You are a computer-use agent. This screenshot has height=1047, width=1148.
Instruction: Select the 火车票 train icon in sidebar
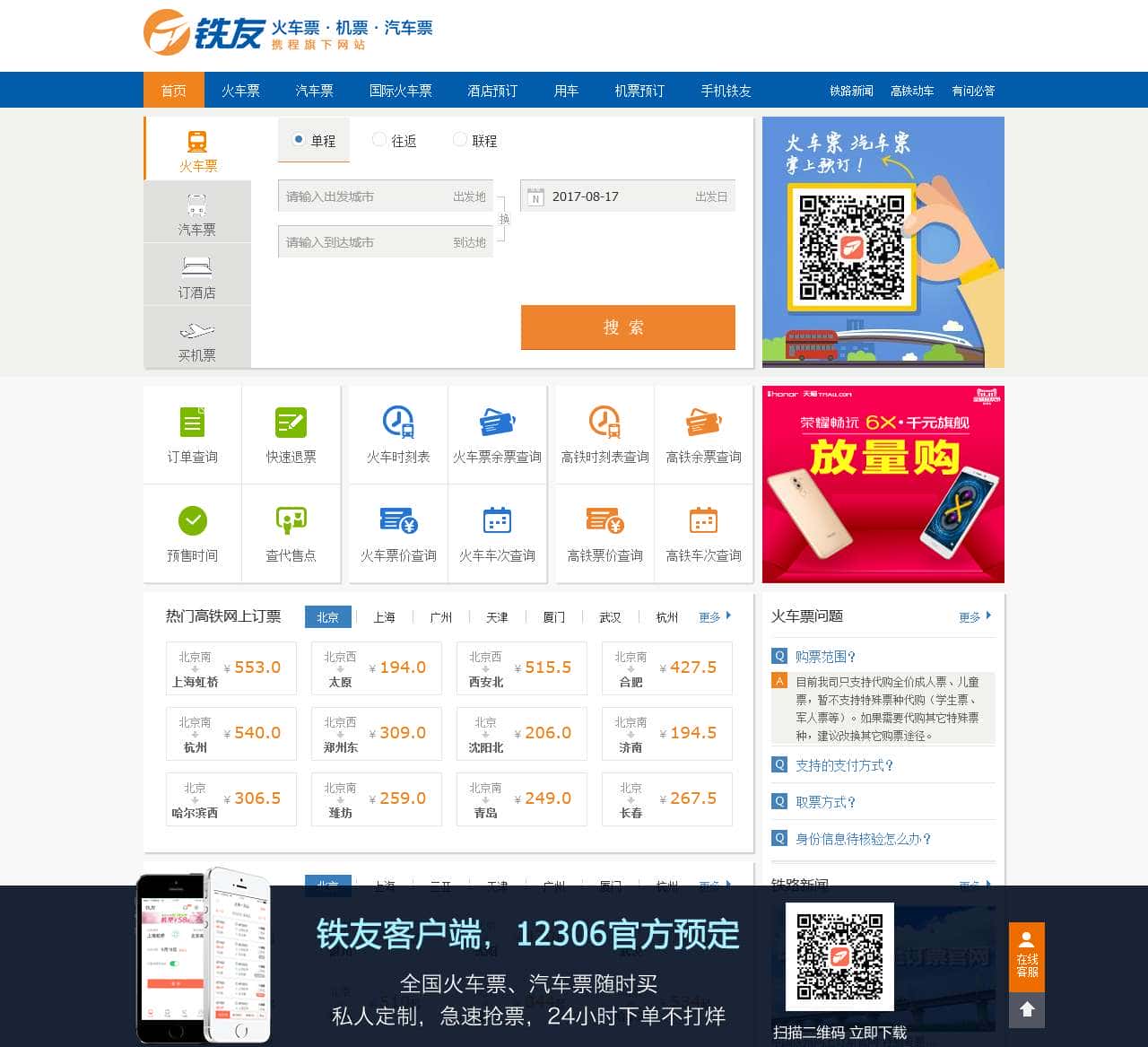click(197, 142)
